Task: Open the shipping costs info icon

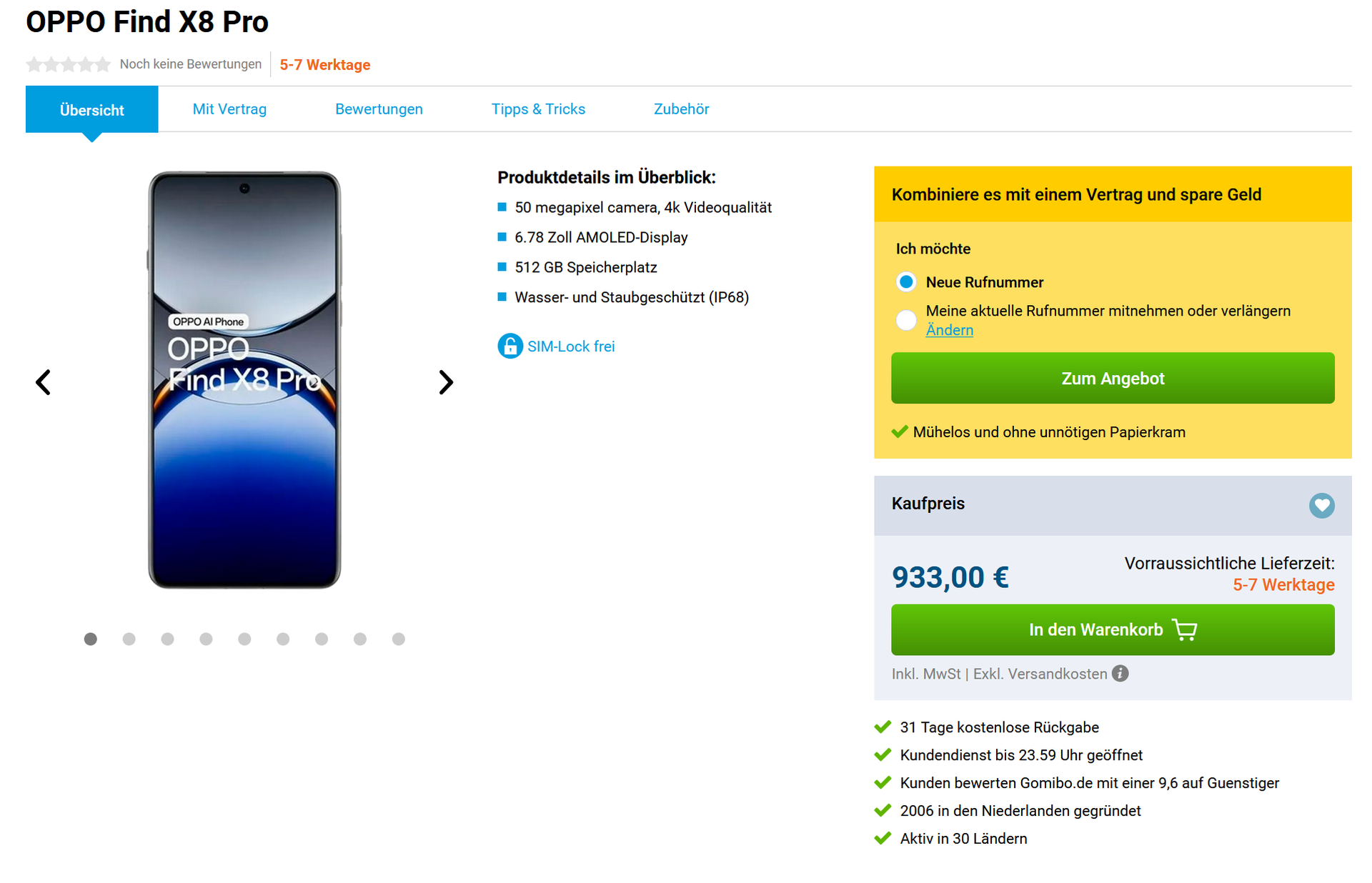Action: tap(1120, 674)
